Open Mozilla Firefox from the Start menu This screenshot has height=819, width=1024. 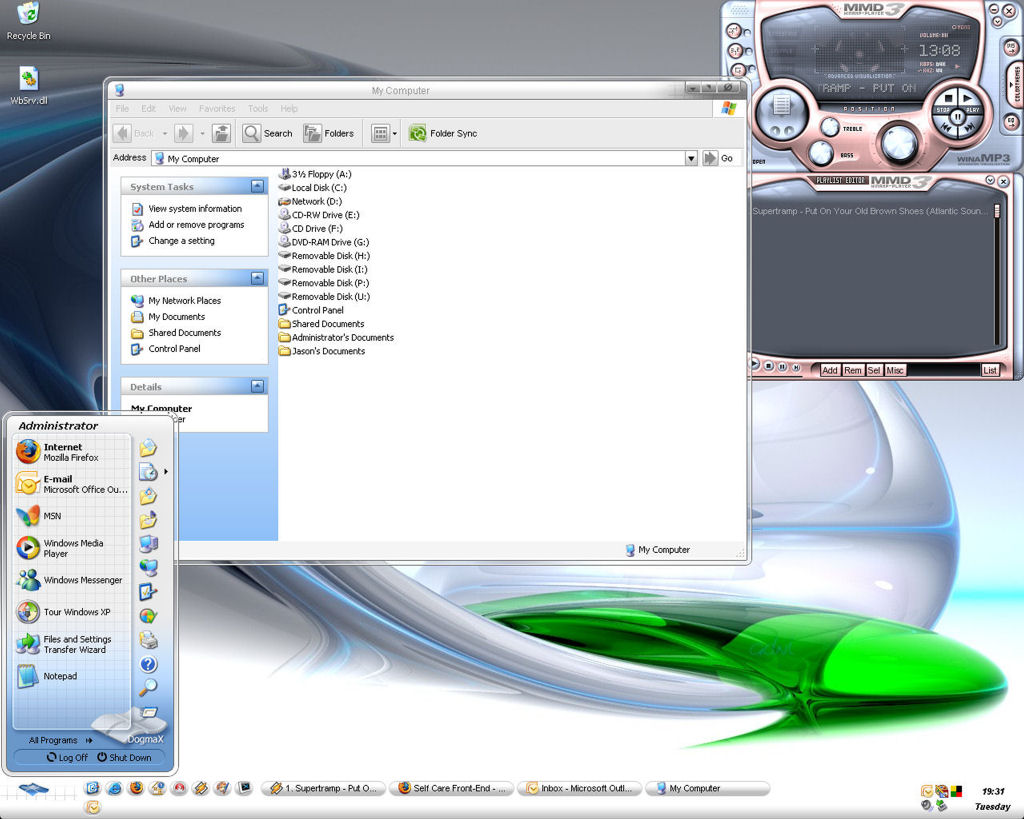pyautogui.click(x=72, y=452)
